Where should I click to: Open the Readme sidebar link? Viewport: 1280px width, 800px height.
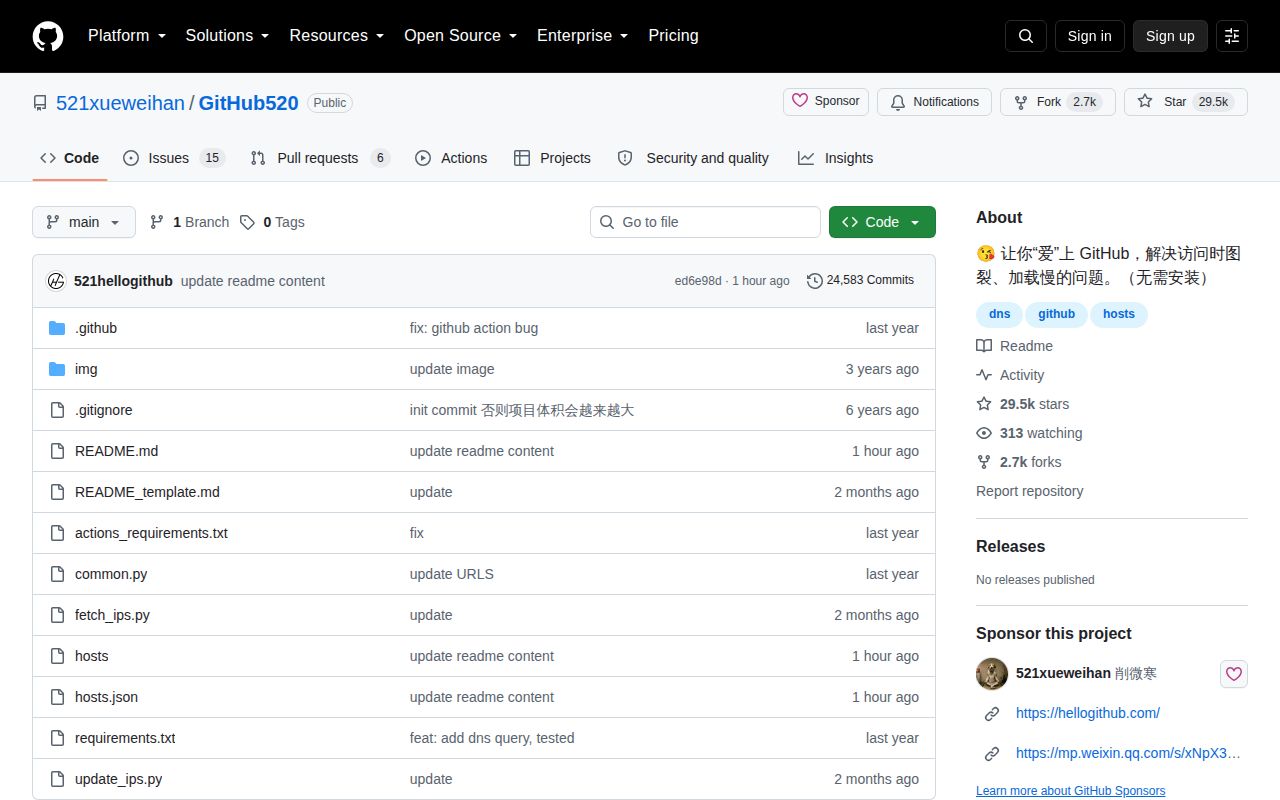point(1015,346)
